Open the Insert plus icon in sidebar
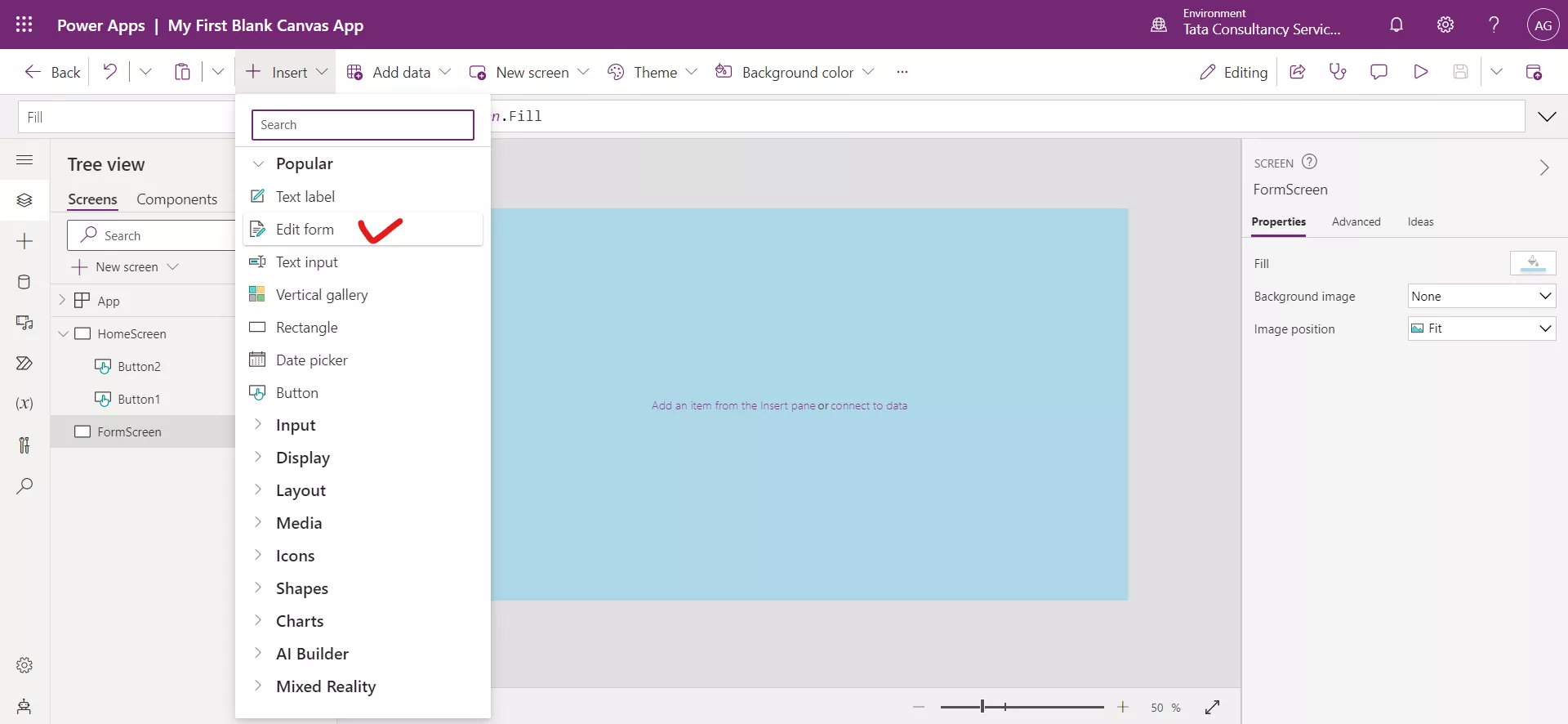 pyautogui.click(x=24, y=241)
